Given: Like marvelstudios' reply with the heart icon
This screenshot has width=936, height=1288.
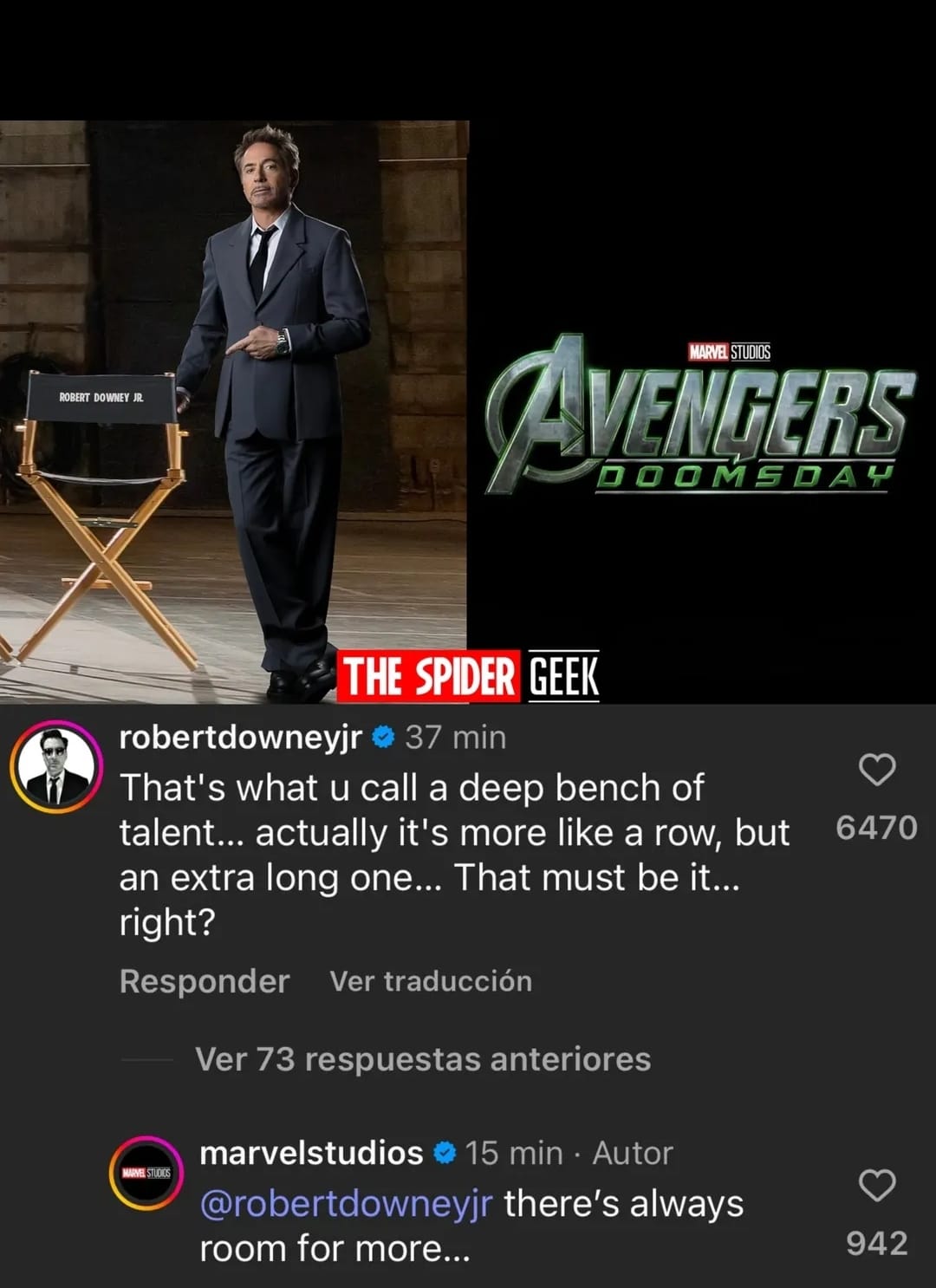Looking at the screenshot, I should click(x=876, y=1185).
